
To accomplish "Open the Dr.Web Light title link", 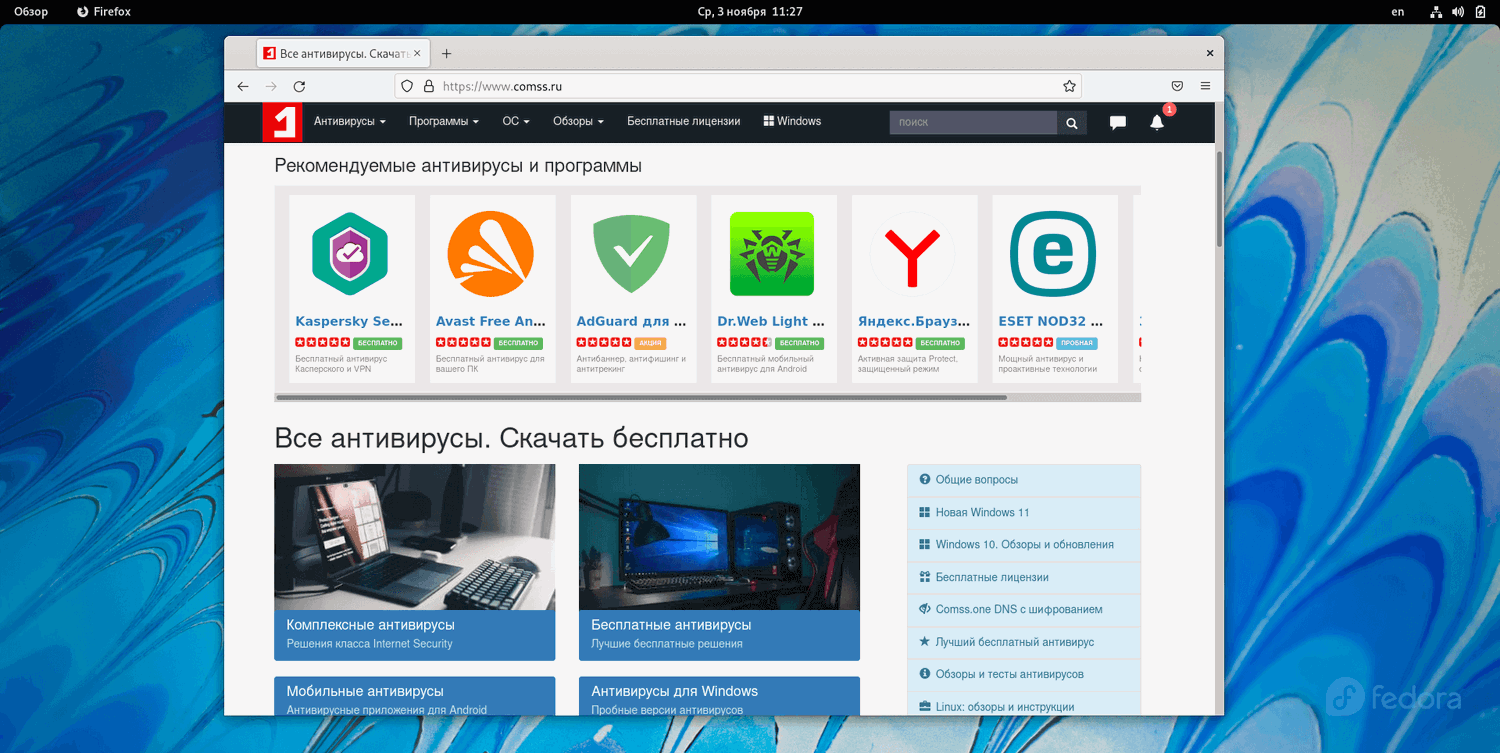I will [x=771, y=322].
